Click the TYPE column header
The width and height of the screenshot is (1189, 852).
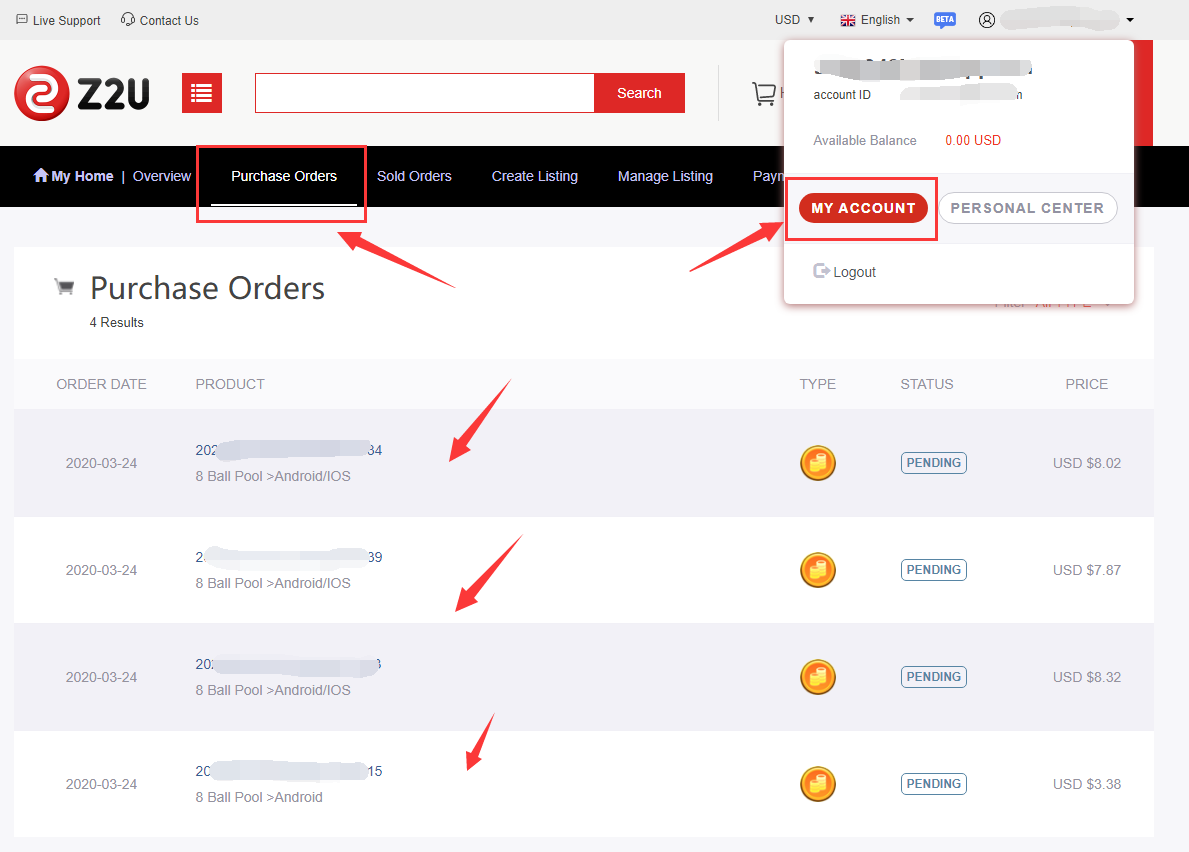pyautogui.click(x=817, y=384)
